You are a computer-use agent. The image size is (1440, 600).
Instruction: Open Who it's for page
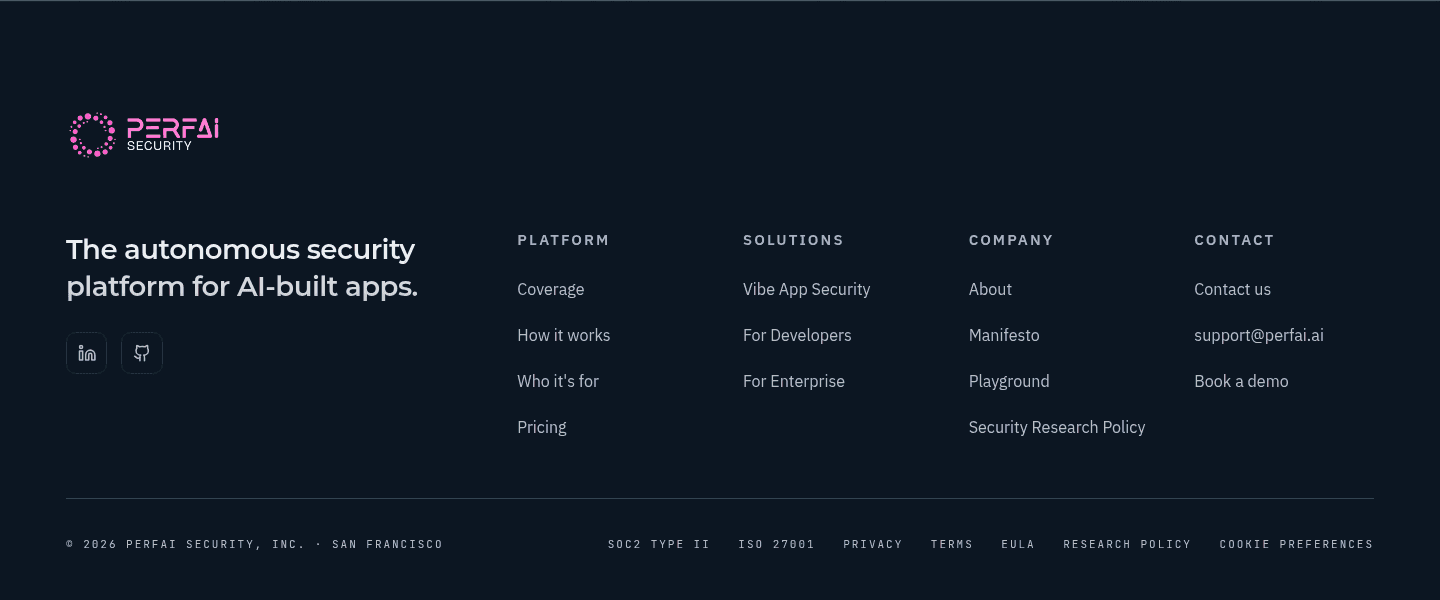(x=558, y=381)
